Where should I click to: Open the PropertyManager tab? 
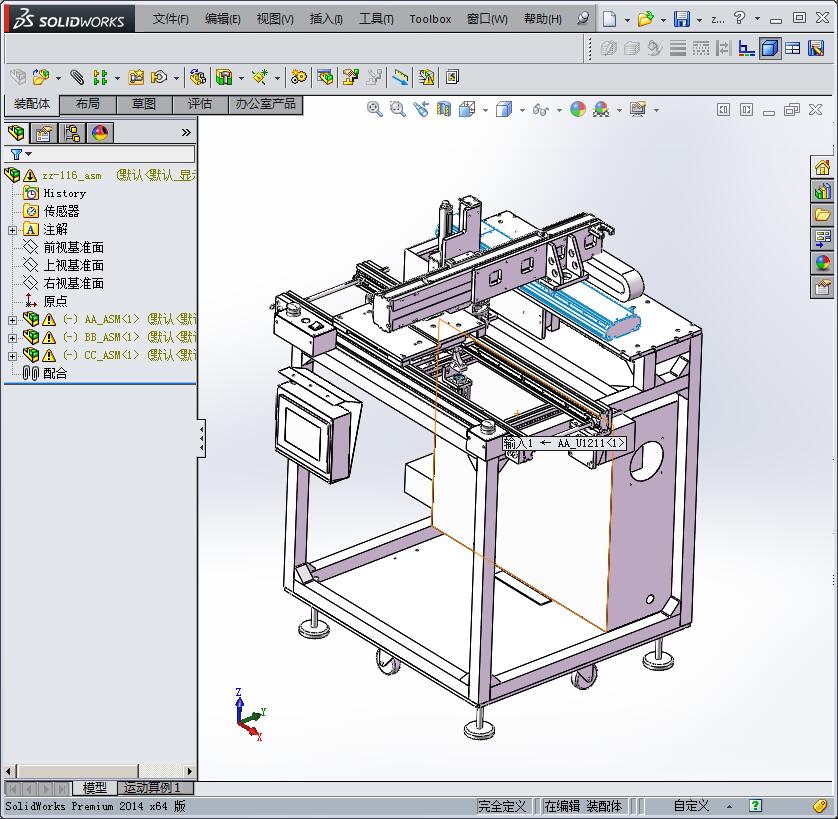coord(43,133)
